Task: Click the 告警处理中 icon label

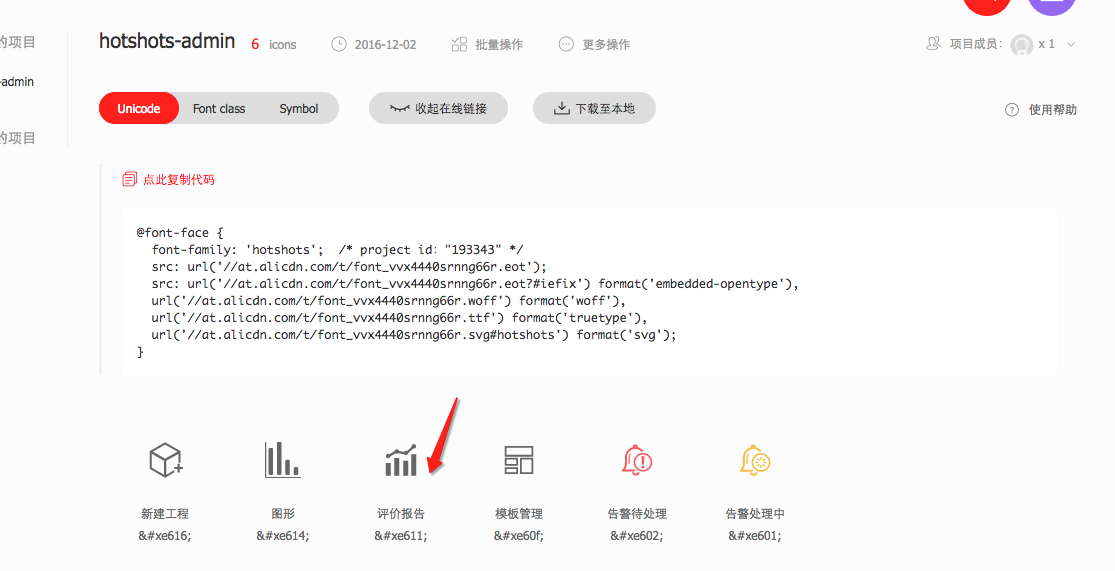Action: coord(755,513)
